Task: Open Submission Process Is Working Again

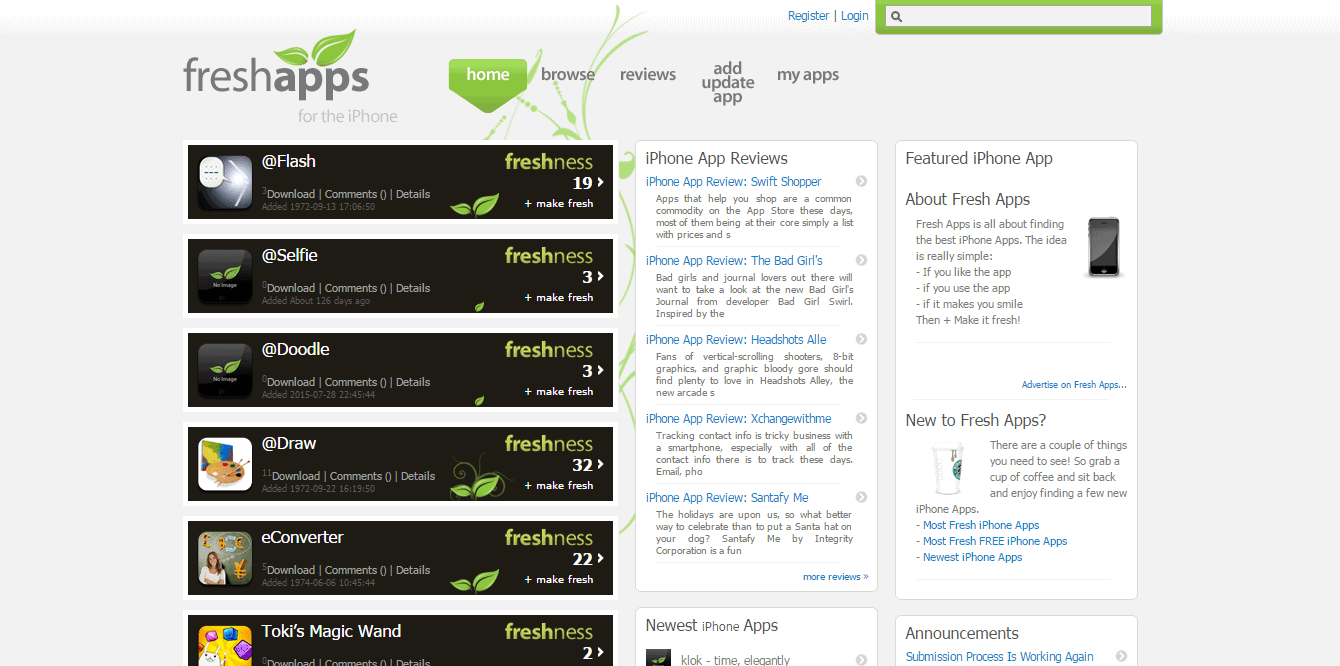Action: pos(999,656)
